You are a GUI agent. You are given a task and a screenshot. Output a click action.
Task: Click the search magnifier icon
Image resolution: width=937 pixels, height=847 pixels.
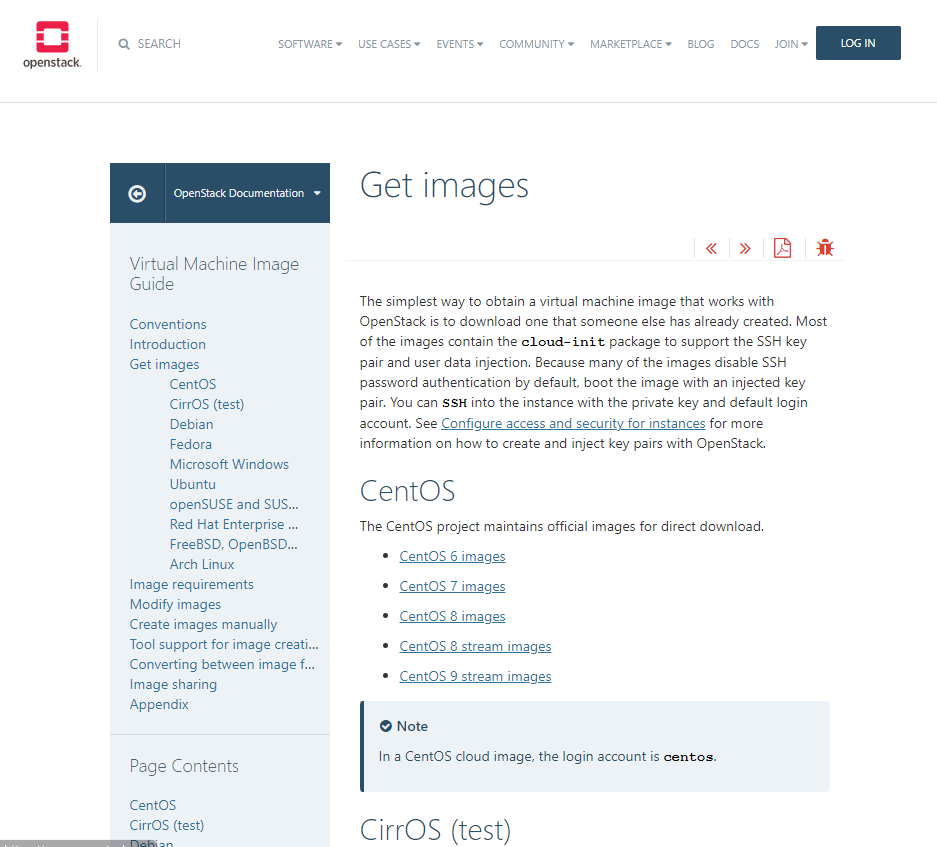point(124,44)
